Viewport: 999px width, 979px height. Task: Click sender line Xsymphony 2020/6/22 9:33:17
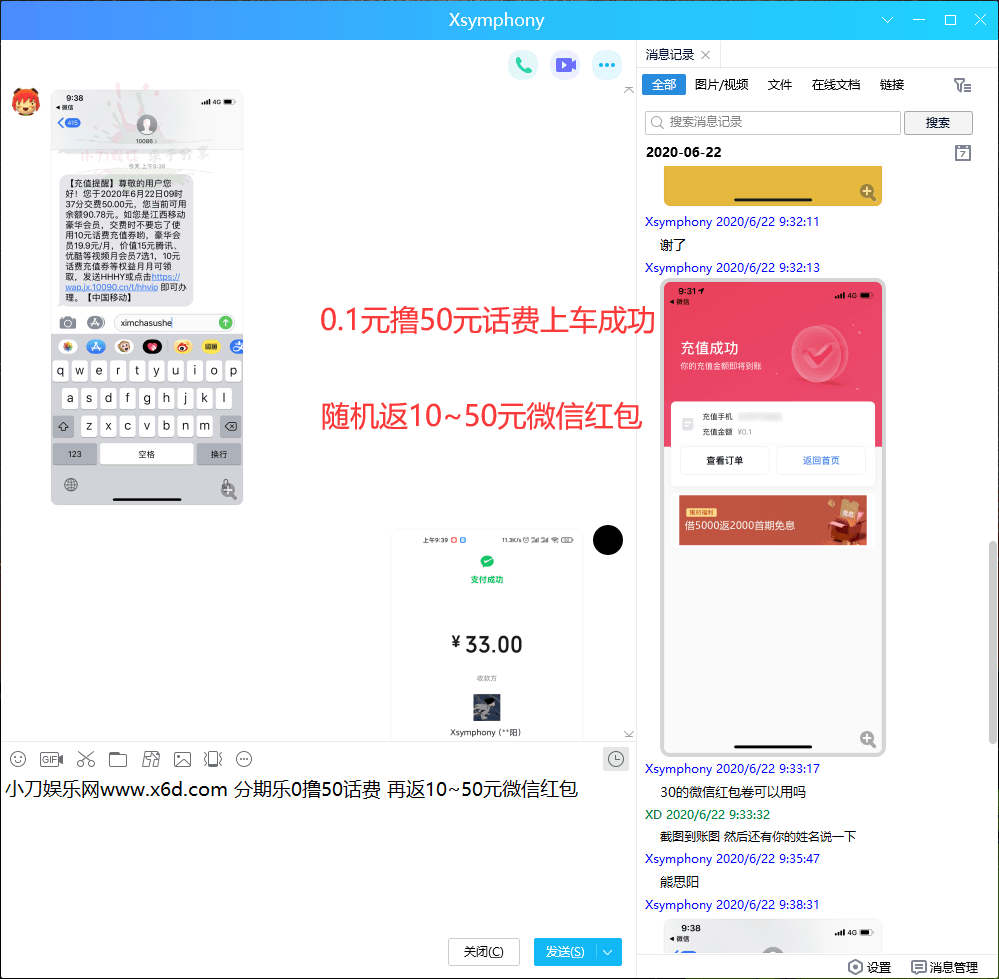(x=732, y=769)
